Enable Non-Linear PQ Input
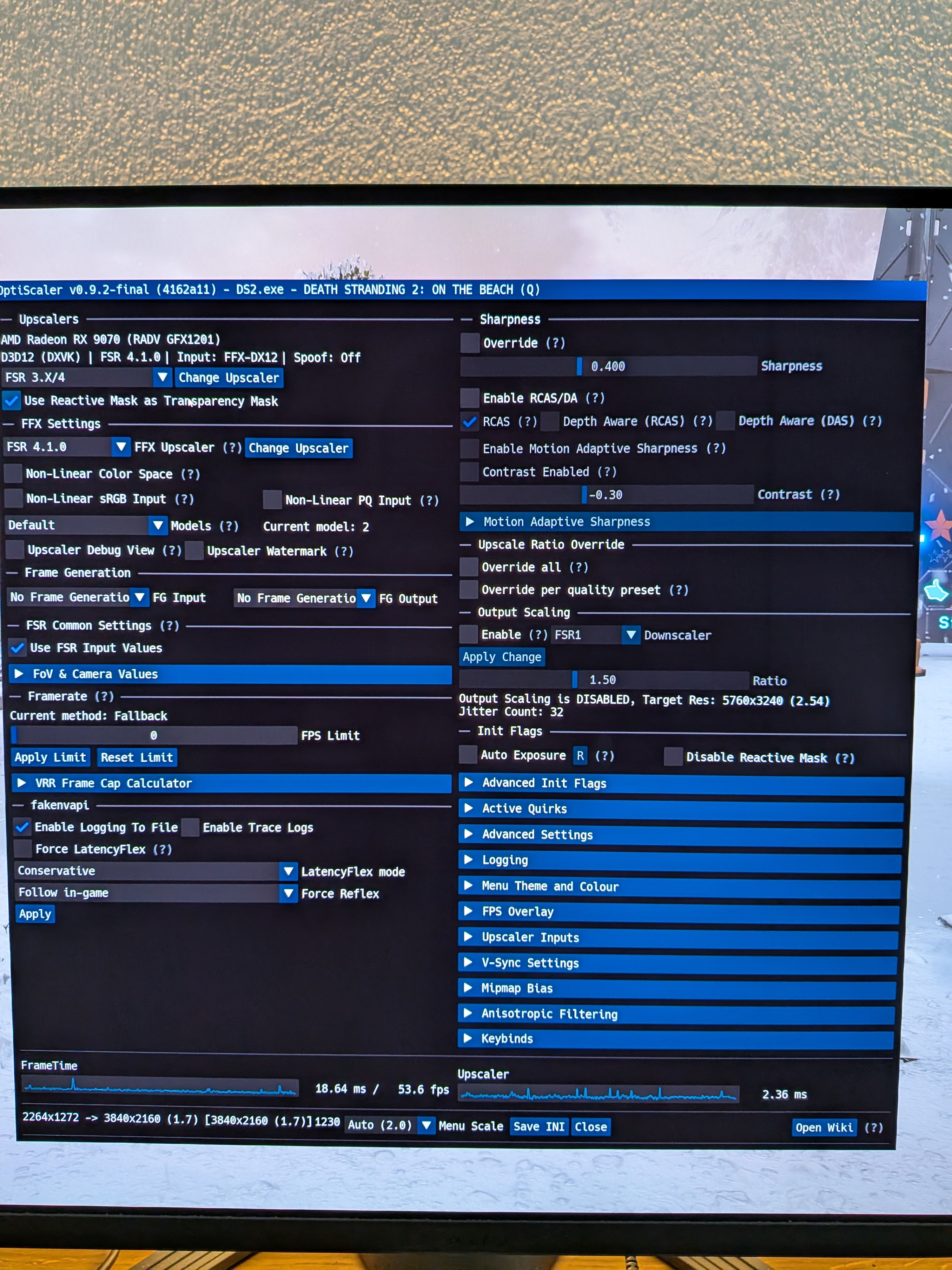The width and height of the screenshot is (952, 1270). 272,499
